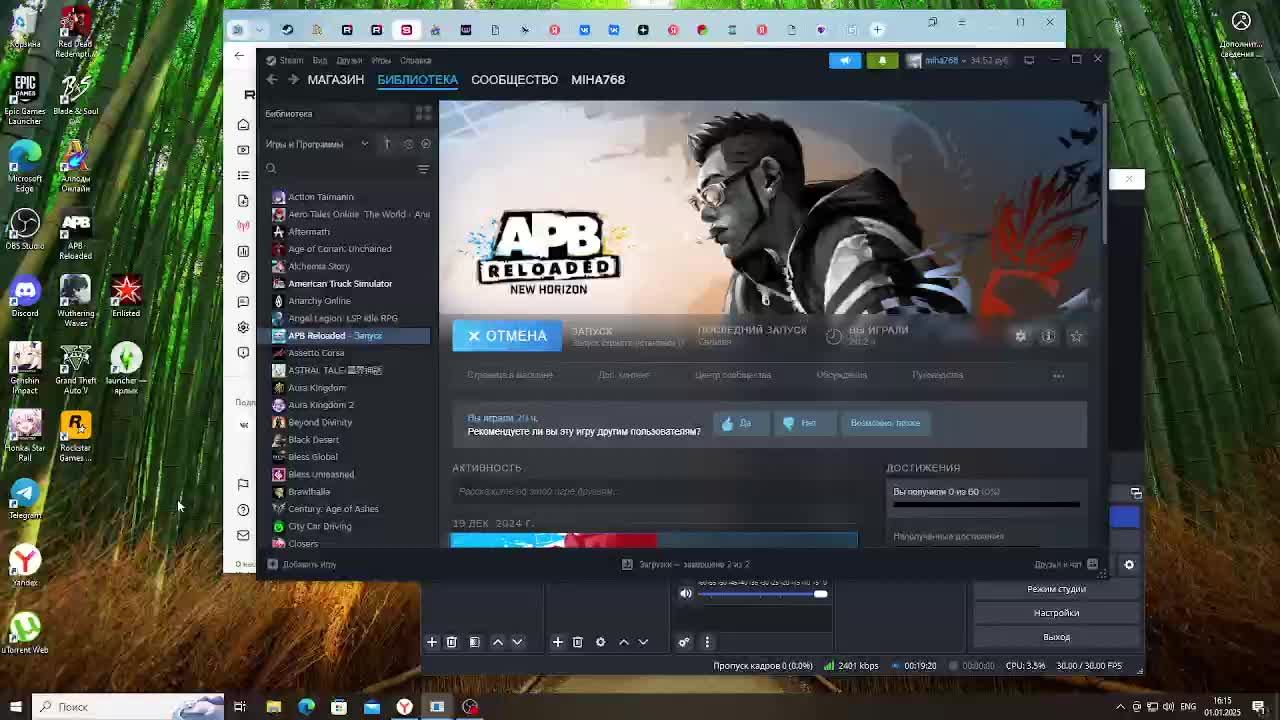1280x720 pixels.
Task: Go back in Steam navigation
Action: pos(272,80)
